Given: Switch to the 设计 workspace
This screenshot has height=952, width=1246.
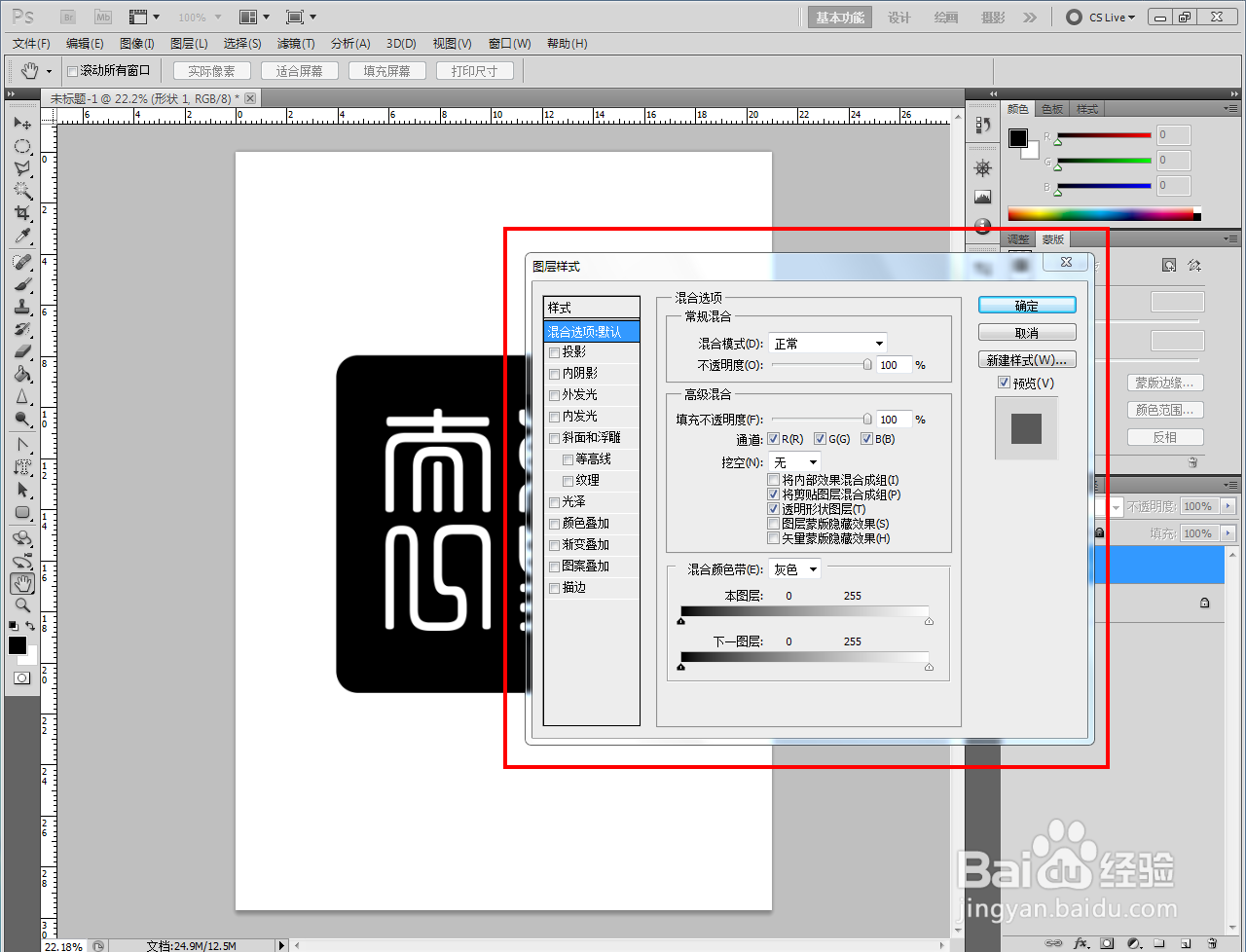Looking at the screenshot, I should [x=899, y=18].
